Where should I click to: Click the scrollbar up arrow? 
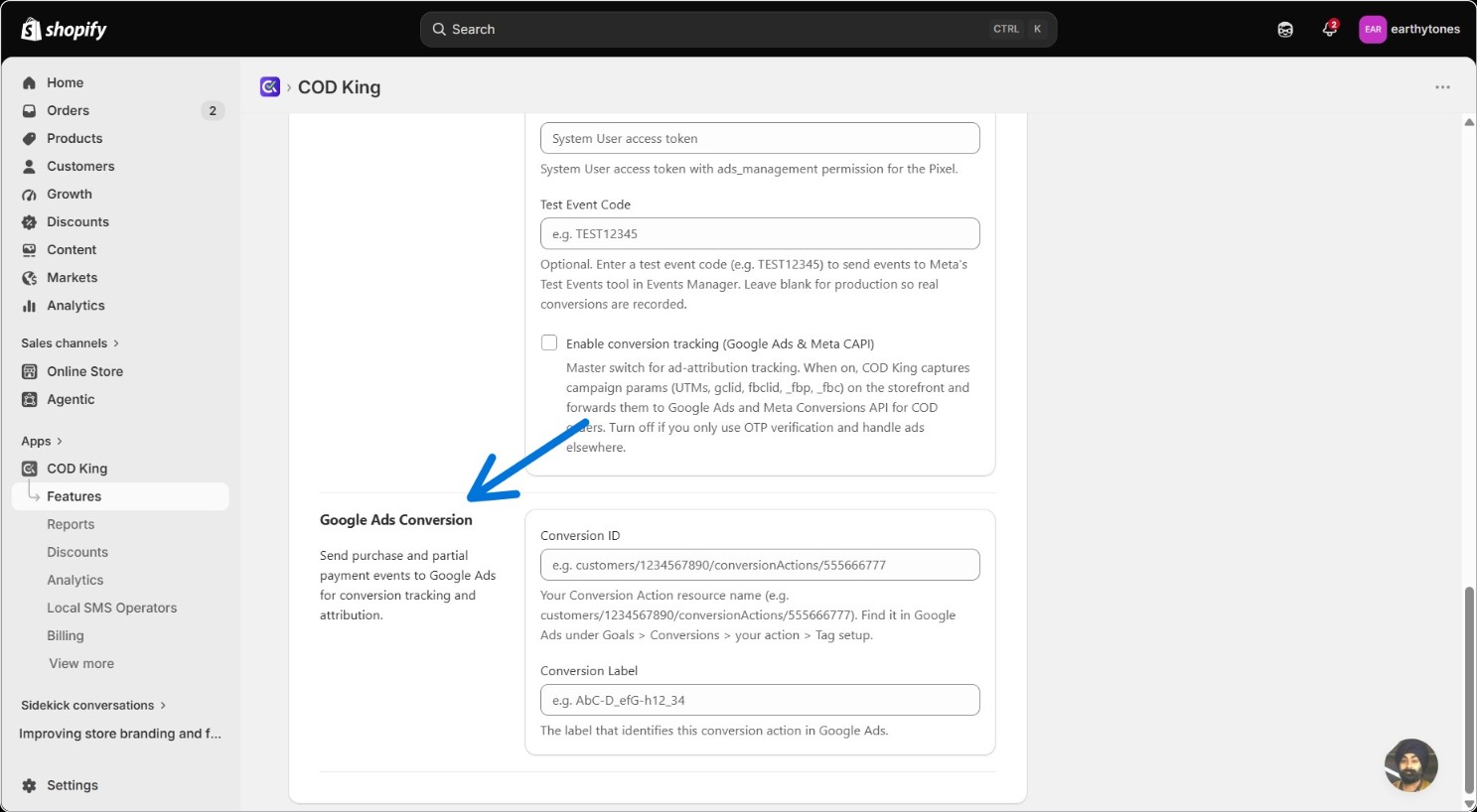[1469, 122]
